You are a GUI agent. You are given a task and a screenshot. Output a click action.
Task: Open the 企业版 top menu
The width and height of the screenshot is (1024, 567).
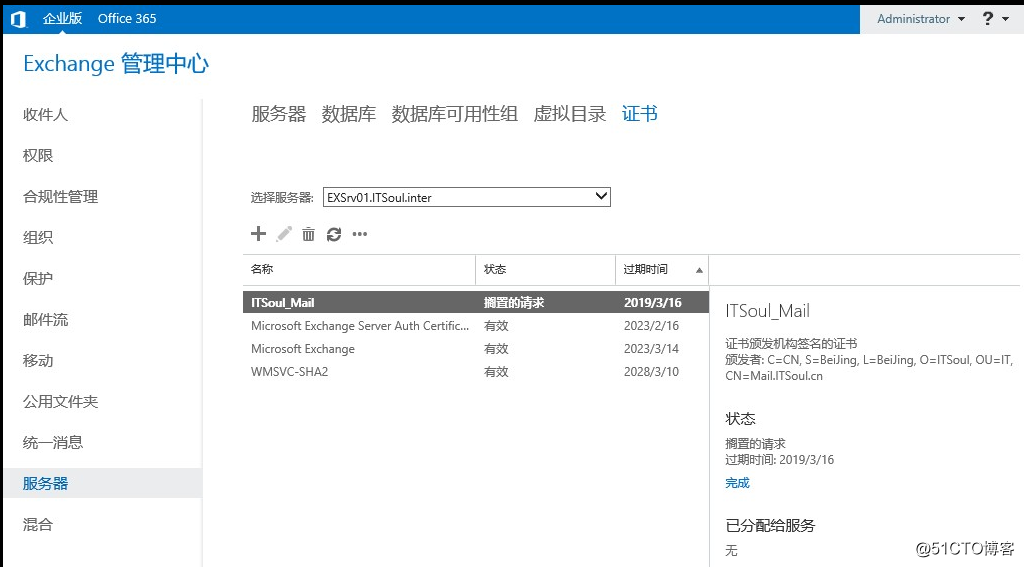point(63,18)
